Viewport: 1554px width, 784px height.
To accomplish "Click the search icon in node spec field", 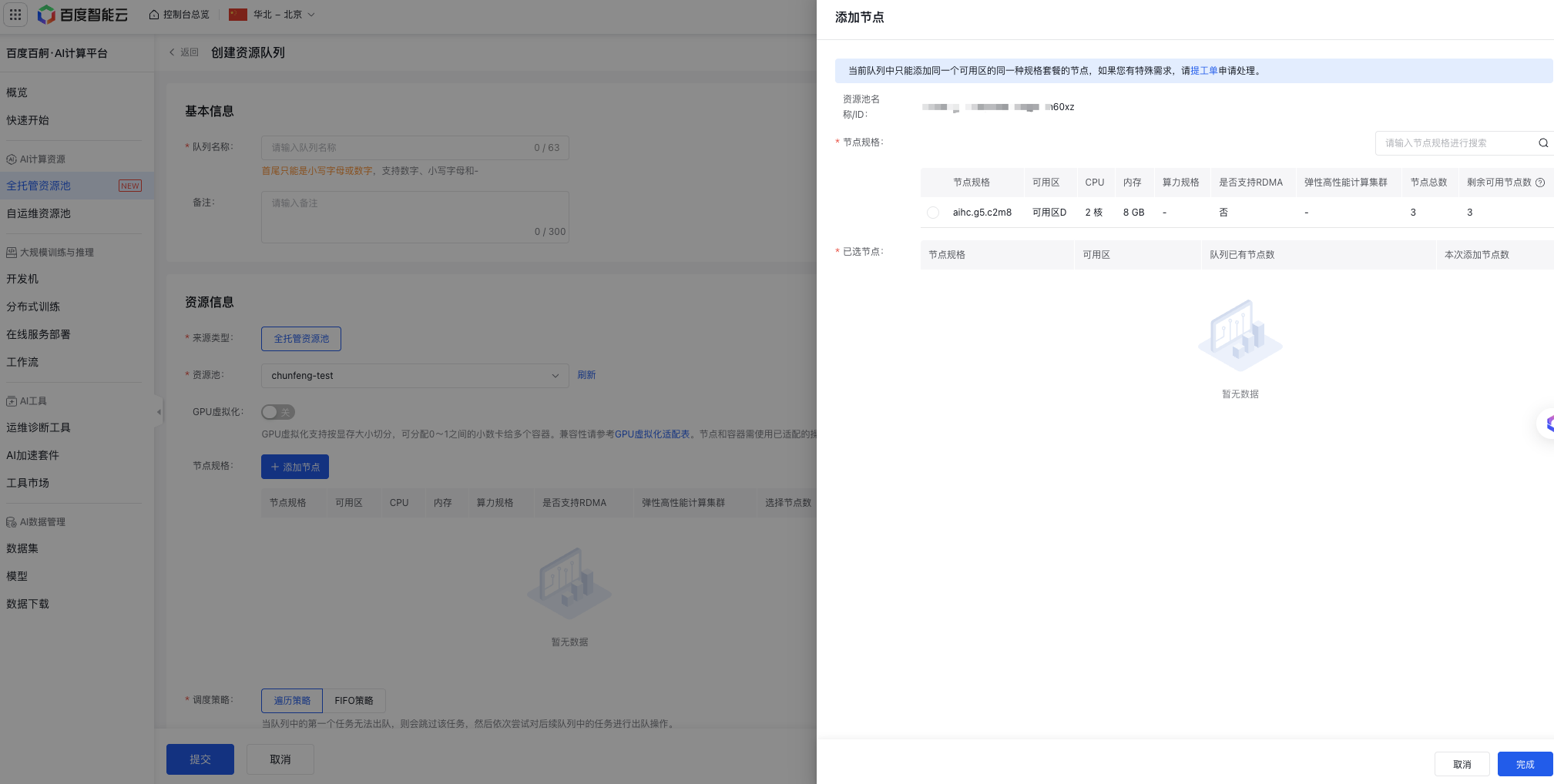I will (1542, 143).
